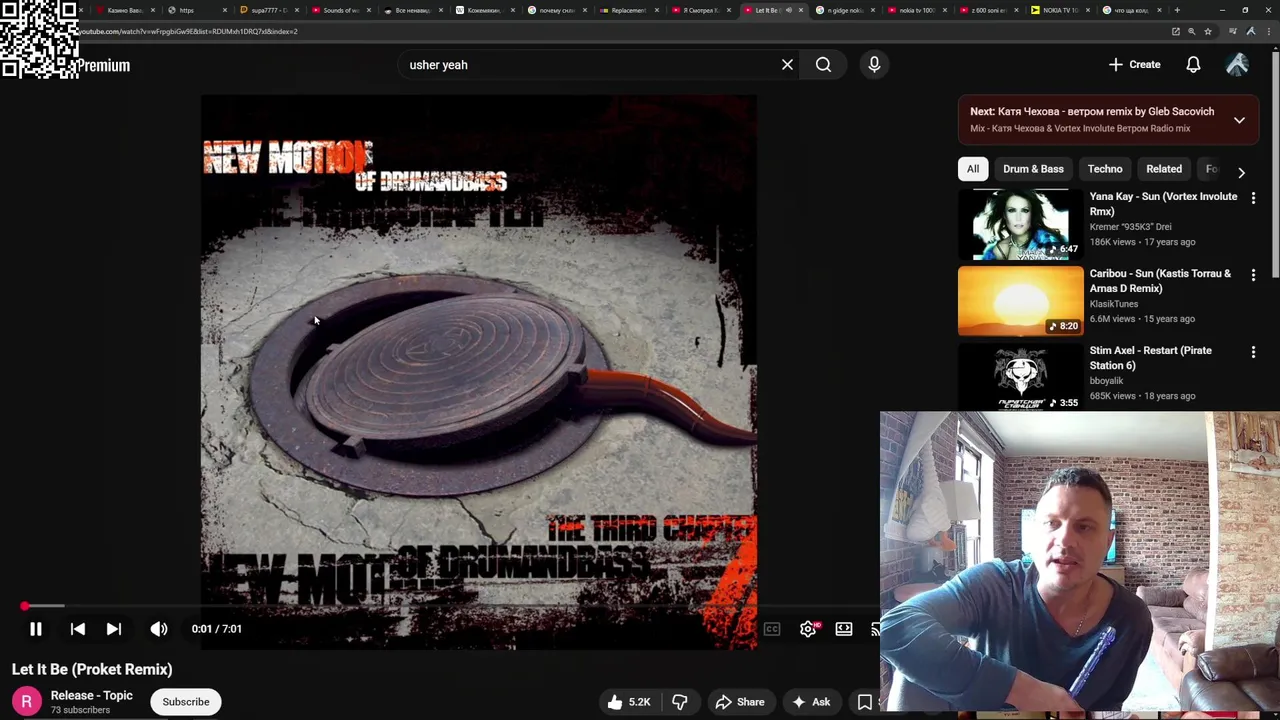
Task: Click the KlasikTunes channel name
Action: tap(1114, 304)
